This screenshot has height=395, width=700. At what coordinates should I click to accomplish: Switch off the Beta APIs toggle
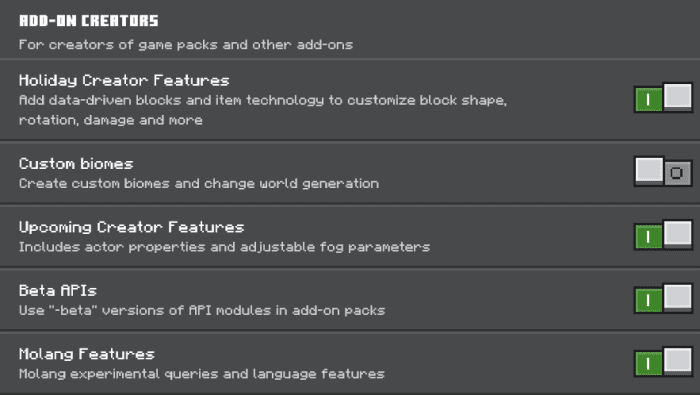click(x=663, y=299)
